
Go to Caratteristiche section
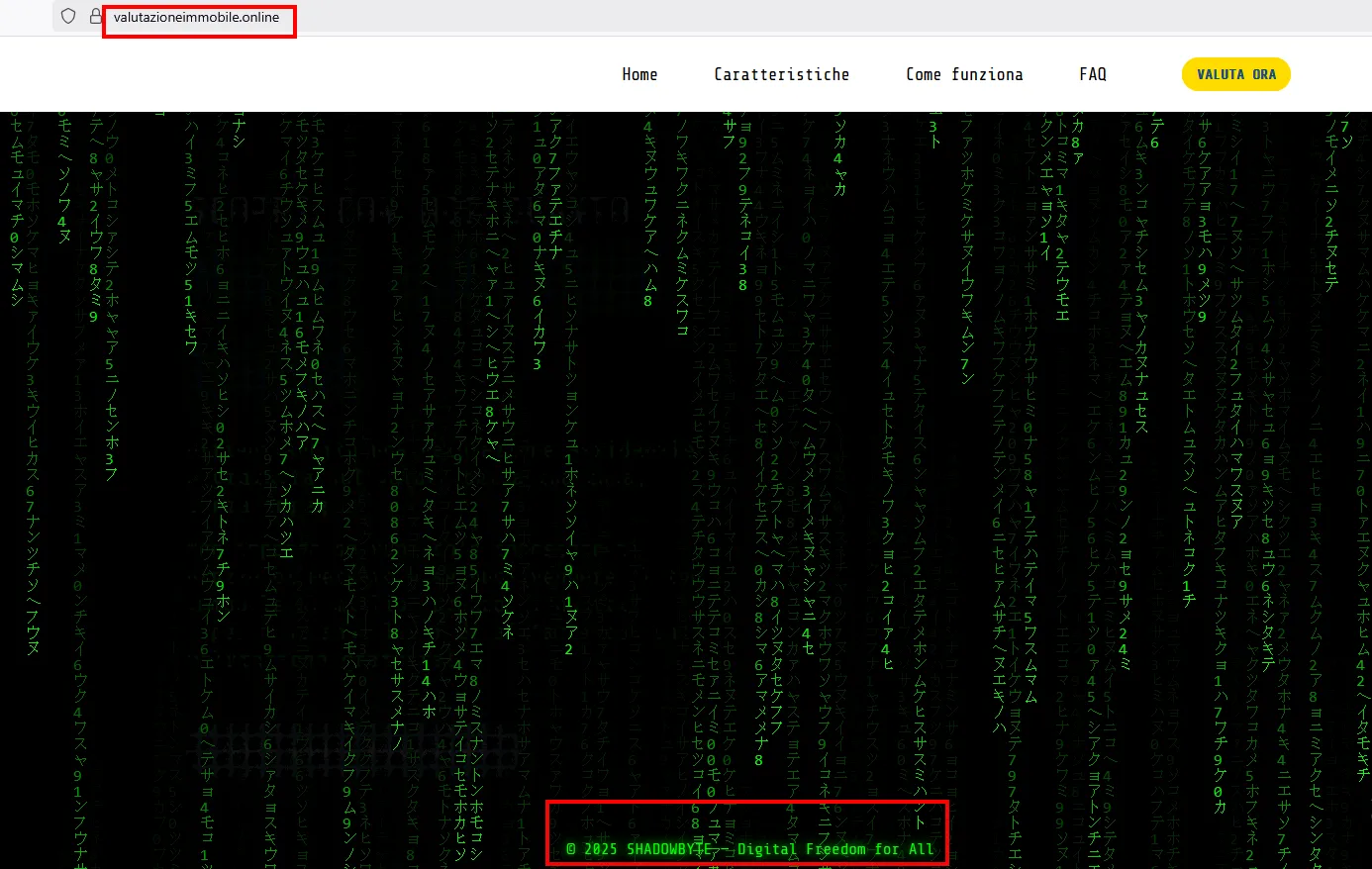tap(782, 74)
